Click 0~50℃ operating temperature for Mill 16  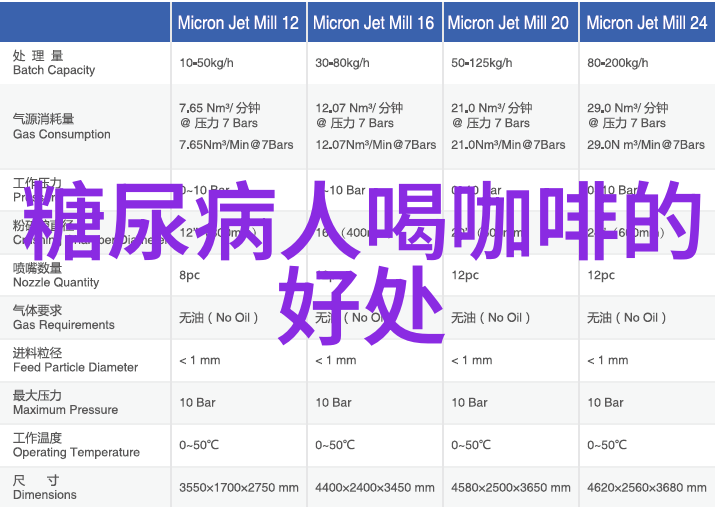tap(335, 445)
